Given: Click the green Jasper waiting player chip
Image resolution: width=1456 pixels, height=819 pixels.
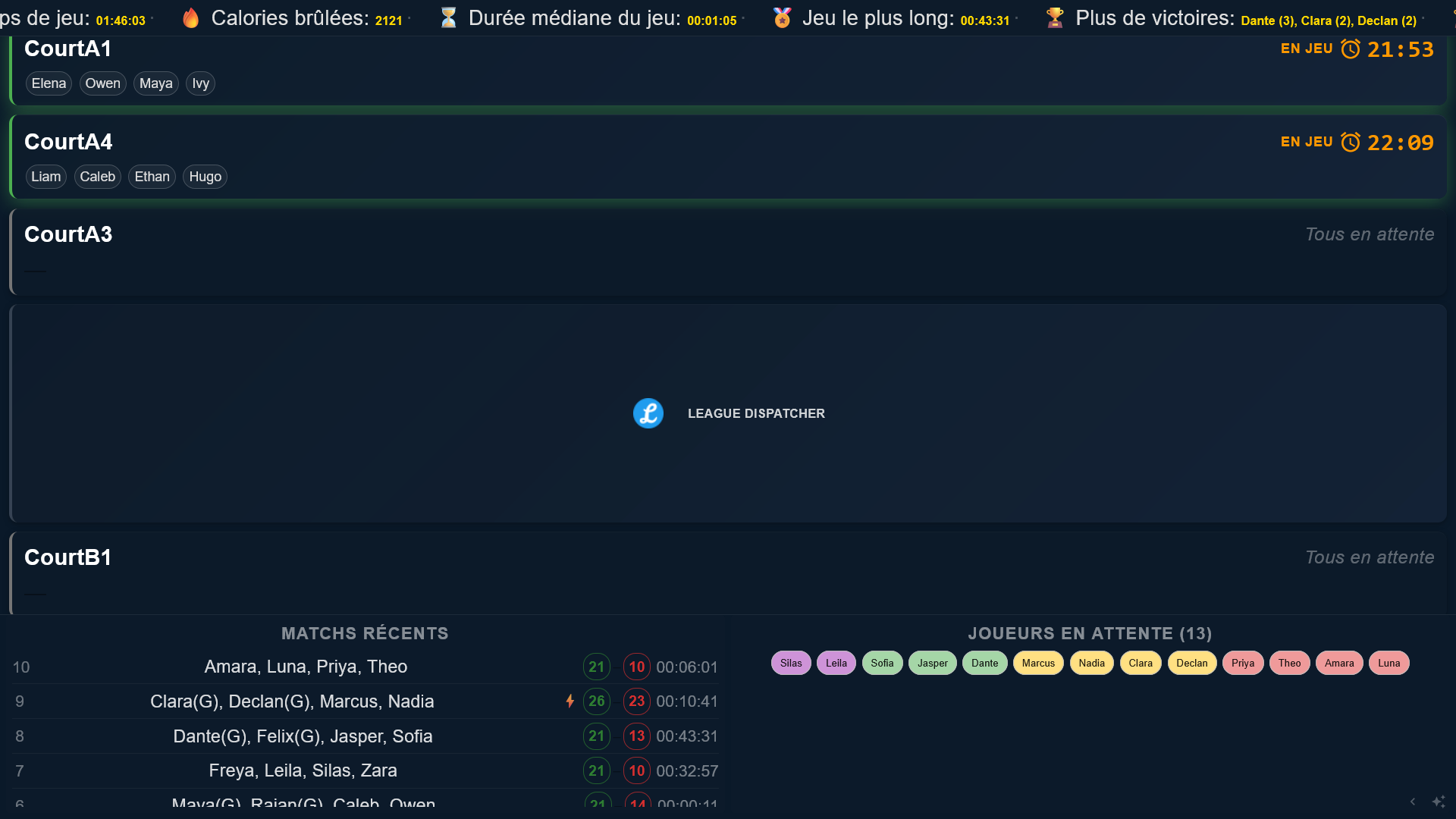Looking at the screenshot, I should point(932,663).
